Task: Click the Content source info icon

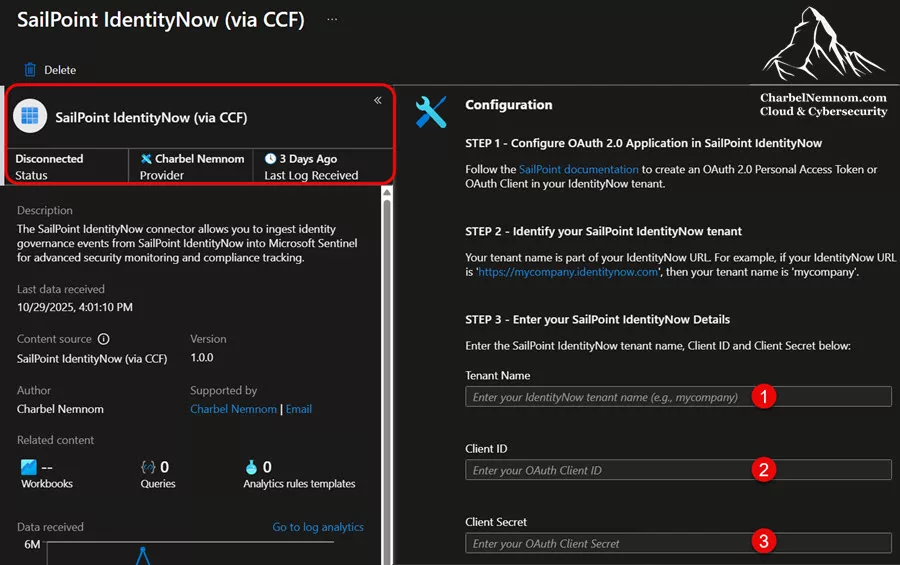Action: tap(103, 339)
